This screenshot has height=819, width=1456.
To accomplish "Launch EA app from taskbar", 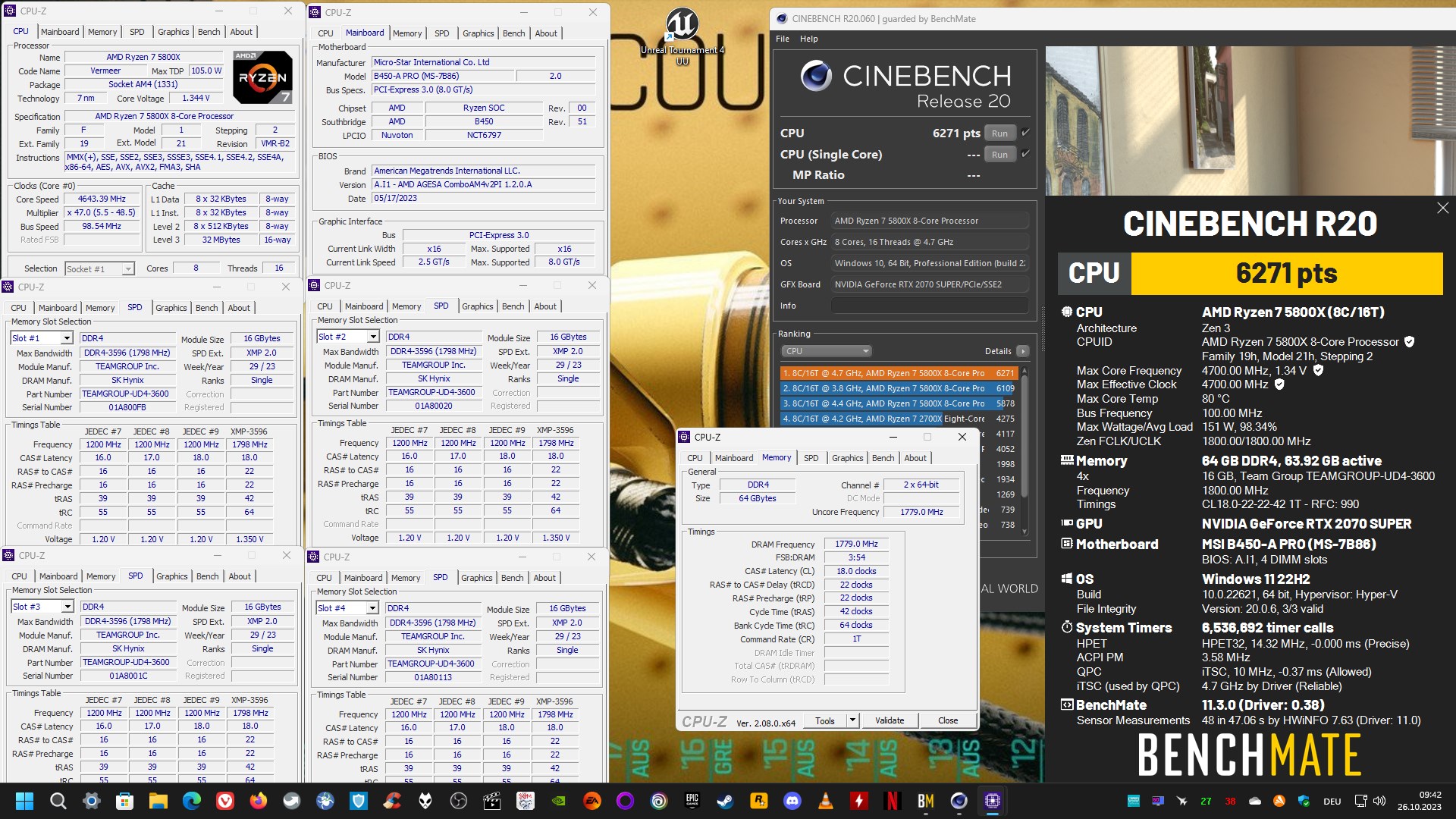I will tap(591, 801).
